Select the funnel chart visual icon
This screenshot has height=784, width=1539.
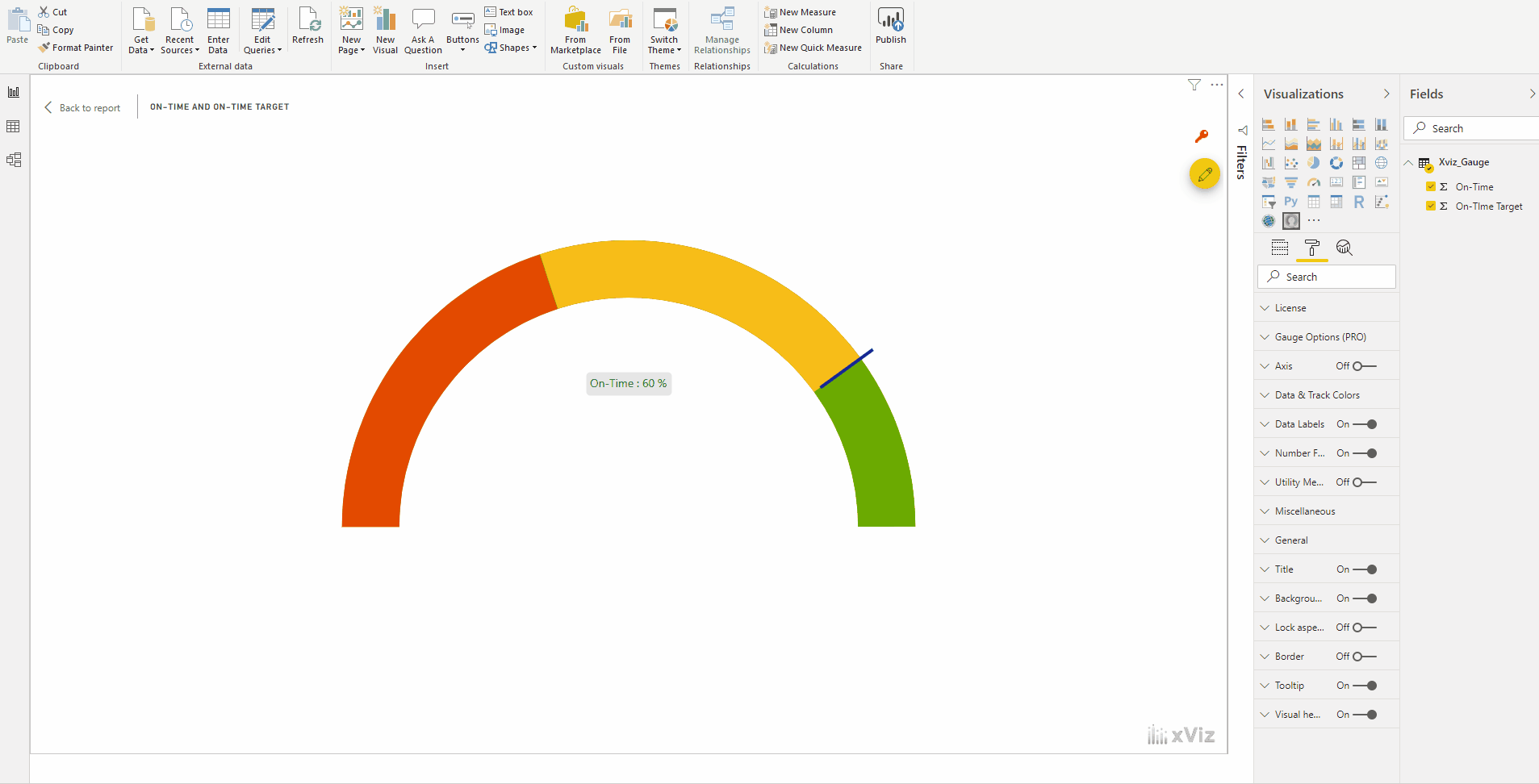(1291, 182)
